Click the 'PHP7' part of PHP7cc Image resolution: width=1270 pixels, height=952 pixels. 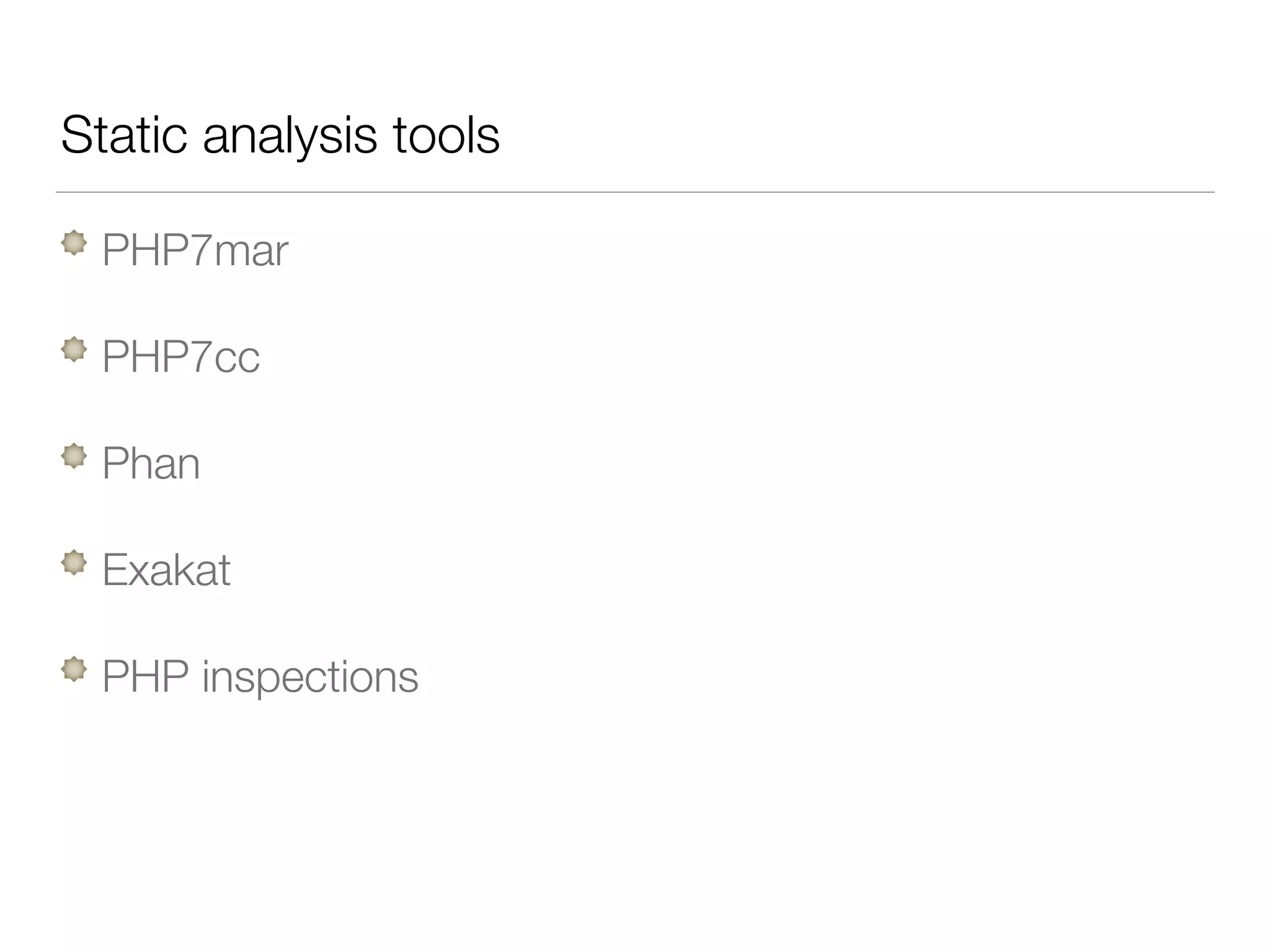pos(158,357)
